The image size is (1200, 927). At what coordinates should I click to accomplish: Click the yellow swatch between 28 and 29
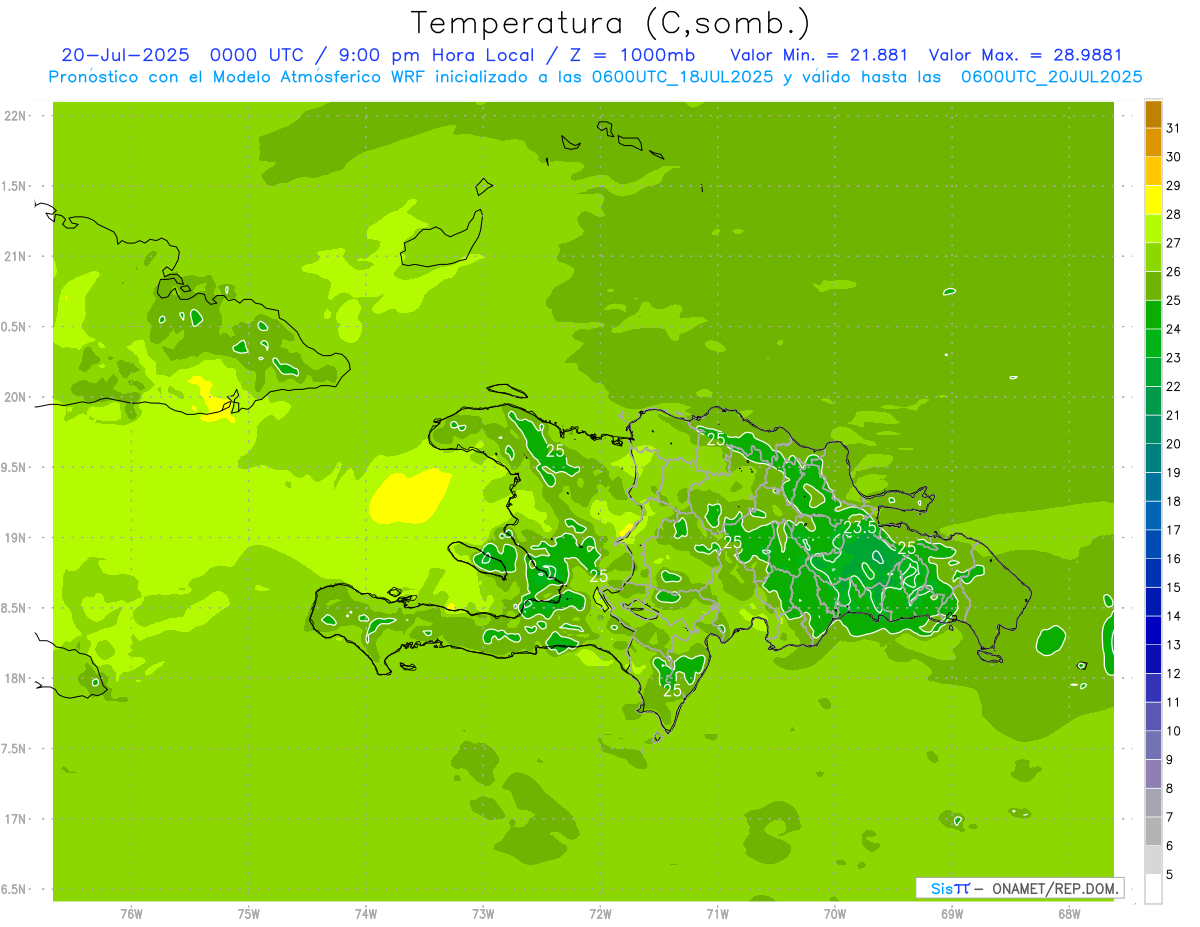[x=1153, y=200]
